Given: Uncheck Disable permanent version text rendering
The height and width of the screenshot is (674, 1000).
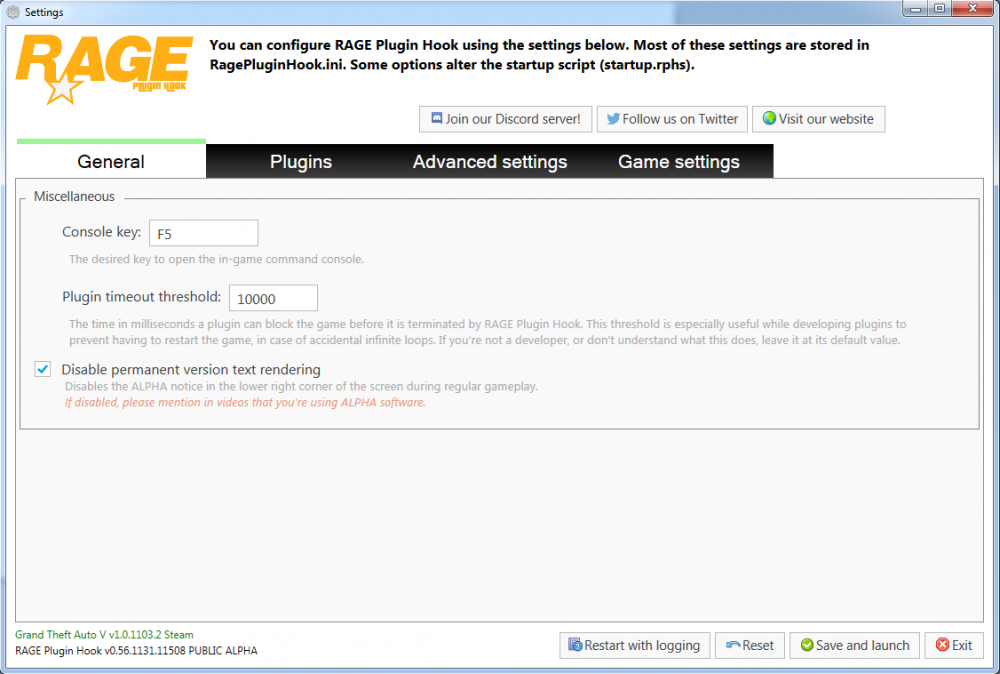Looking at the screenshot, I should (x=43, y=369).
